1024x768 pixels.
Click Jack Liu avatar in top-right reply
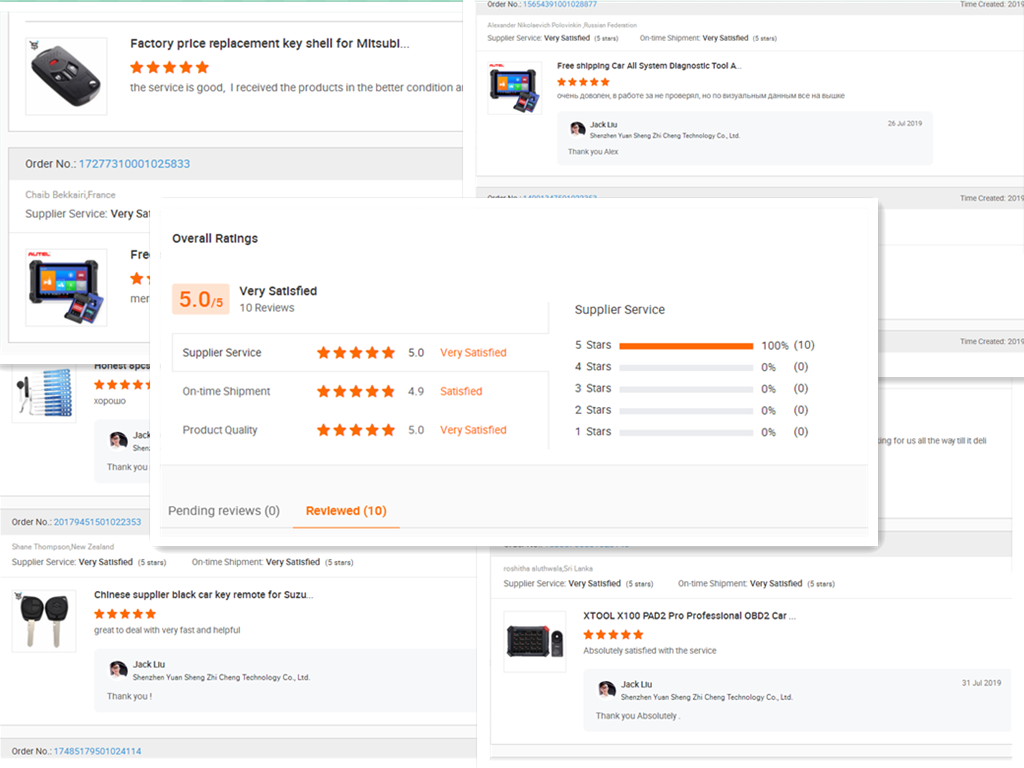tap(577, 129)
